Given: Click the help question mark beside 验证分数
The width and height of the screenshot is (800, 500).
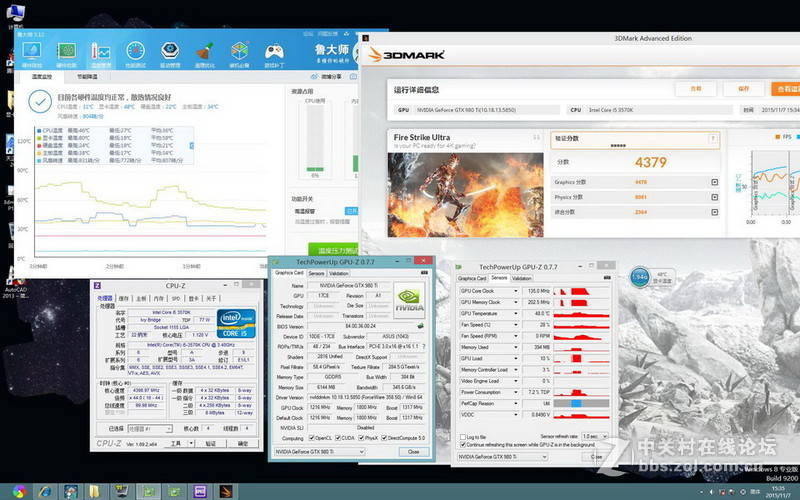Looking at the screenshot, I should coord(713,138).
